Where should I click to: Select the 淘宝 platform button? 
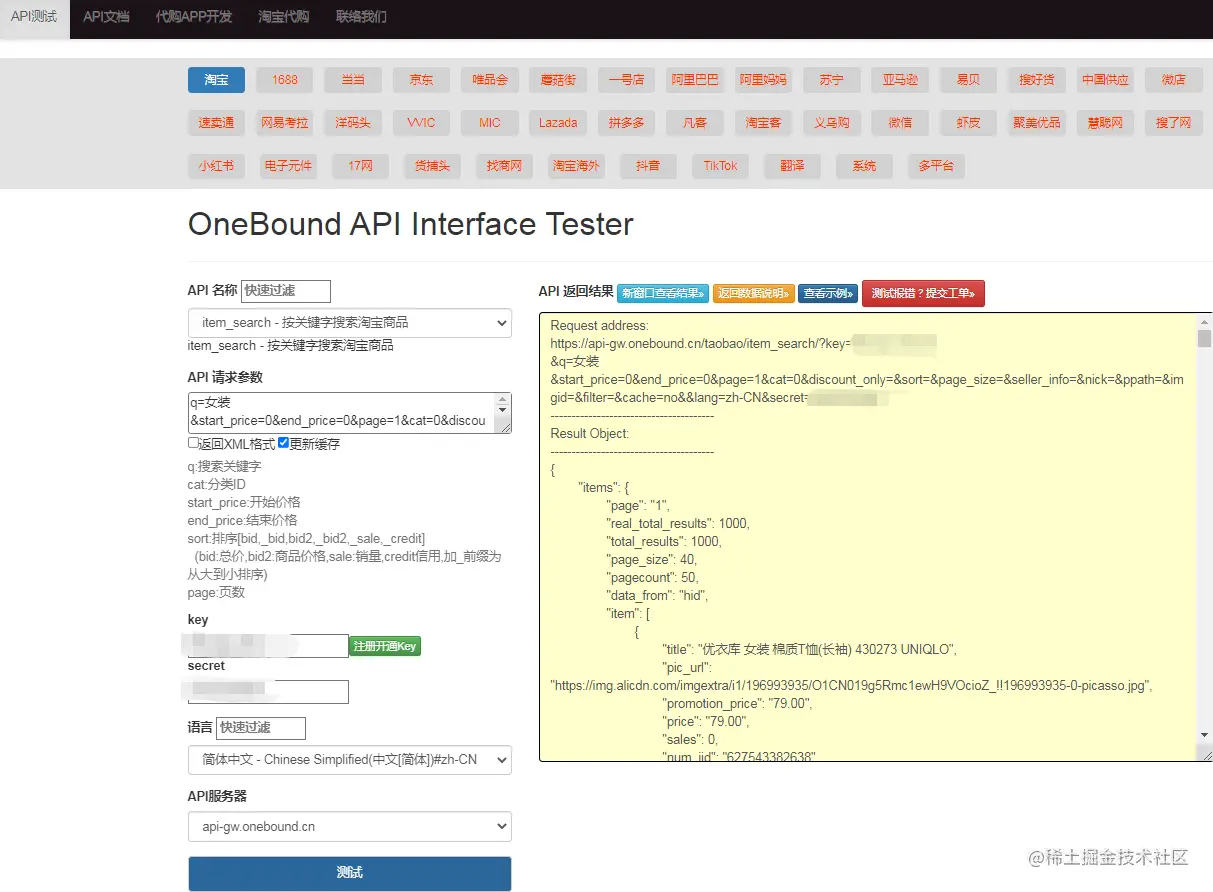pyautogui.click(x=216, y=80)
